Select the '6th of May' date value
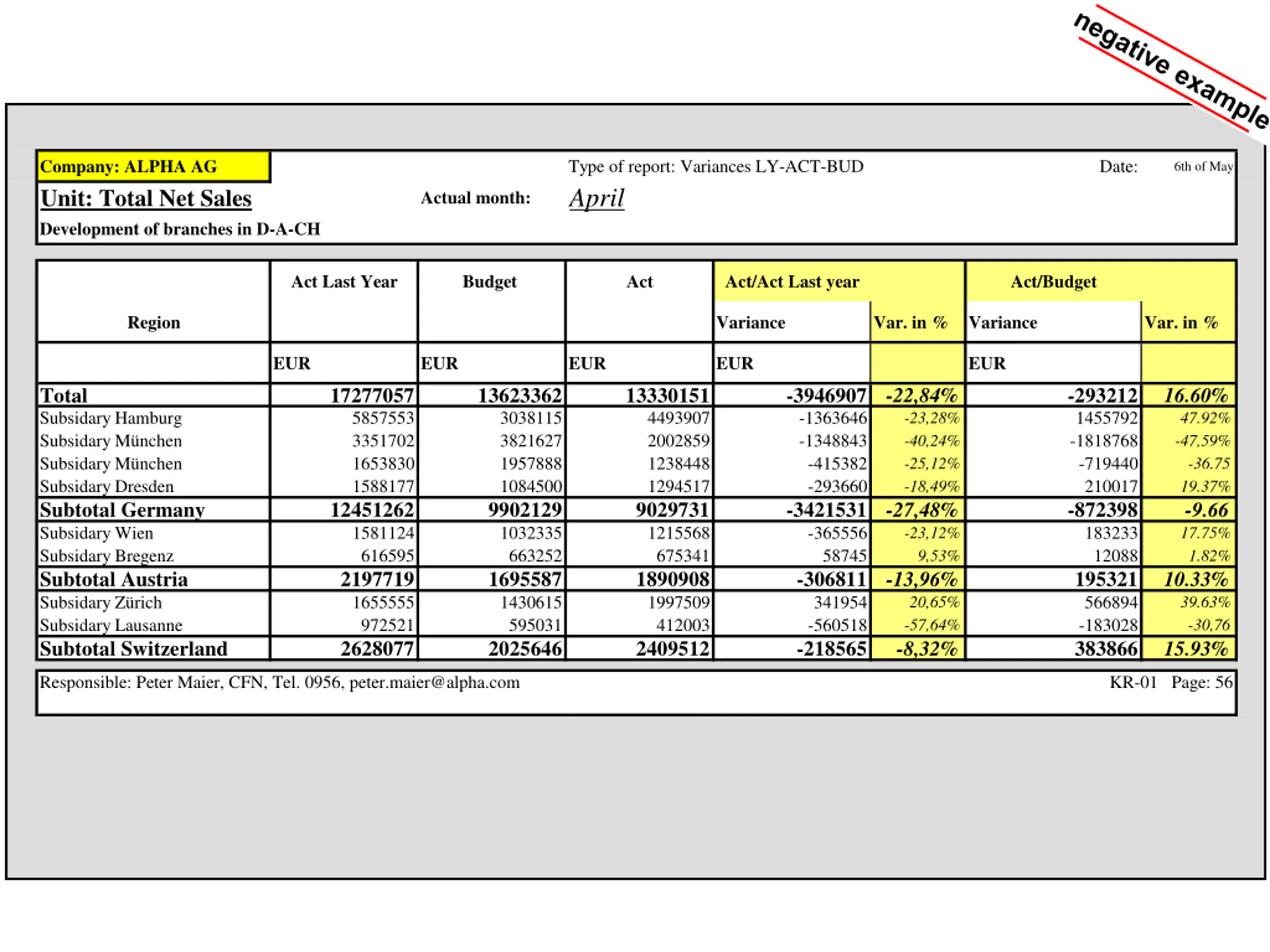This screenshot has width=1270, height=952. pyautogui.click(x=1203, y=167)
